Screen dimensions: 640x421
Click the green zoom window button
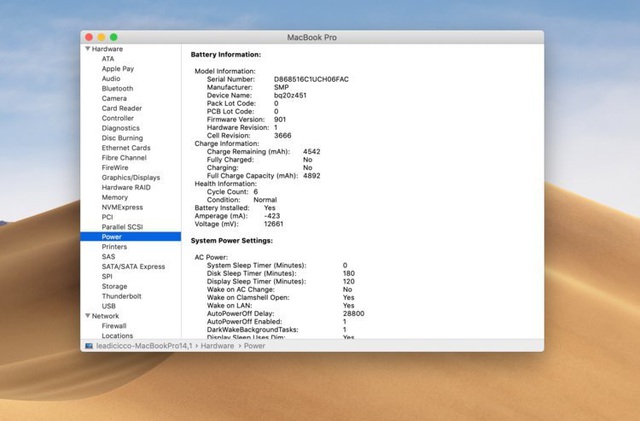pos(114,37)
